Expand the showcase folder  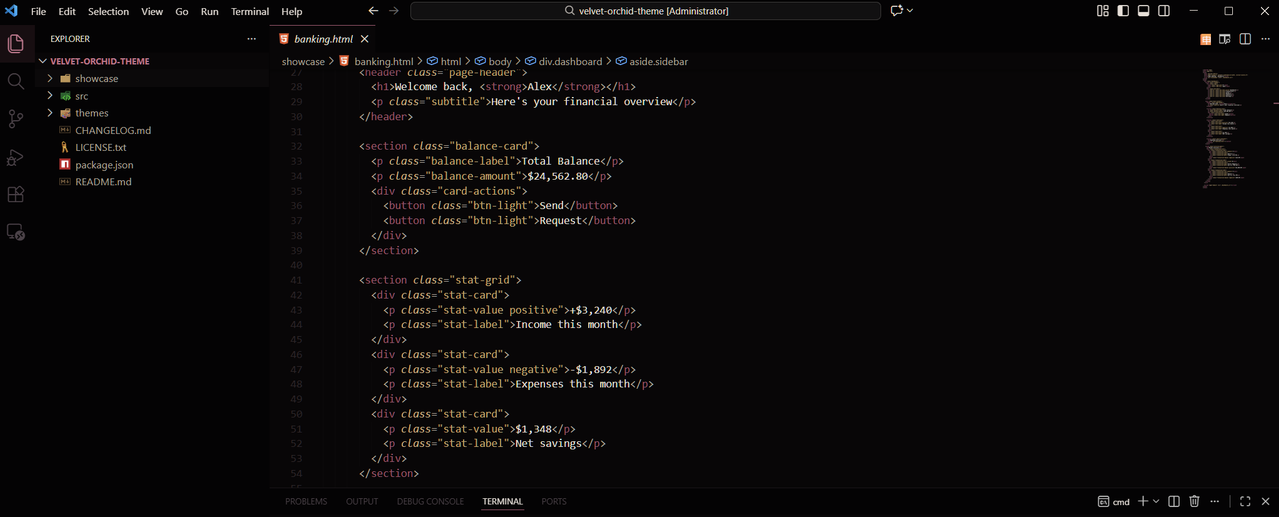tap(50, 78)
